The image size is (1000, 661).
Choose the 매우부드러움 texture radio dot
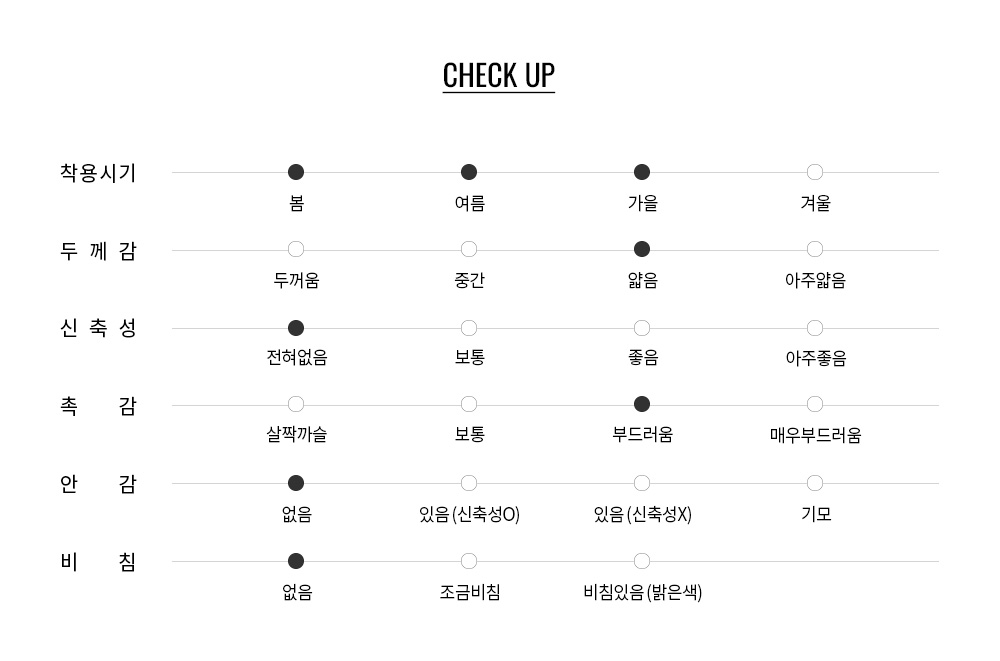click(815, 404)
